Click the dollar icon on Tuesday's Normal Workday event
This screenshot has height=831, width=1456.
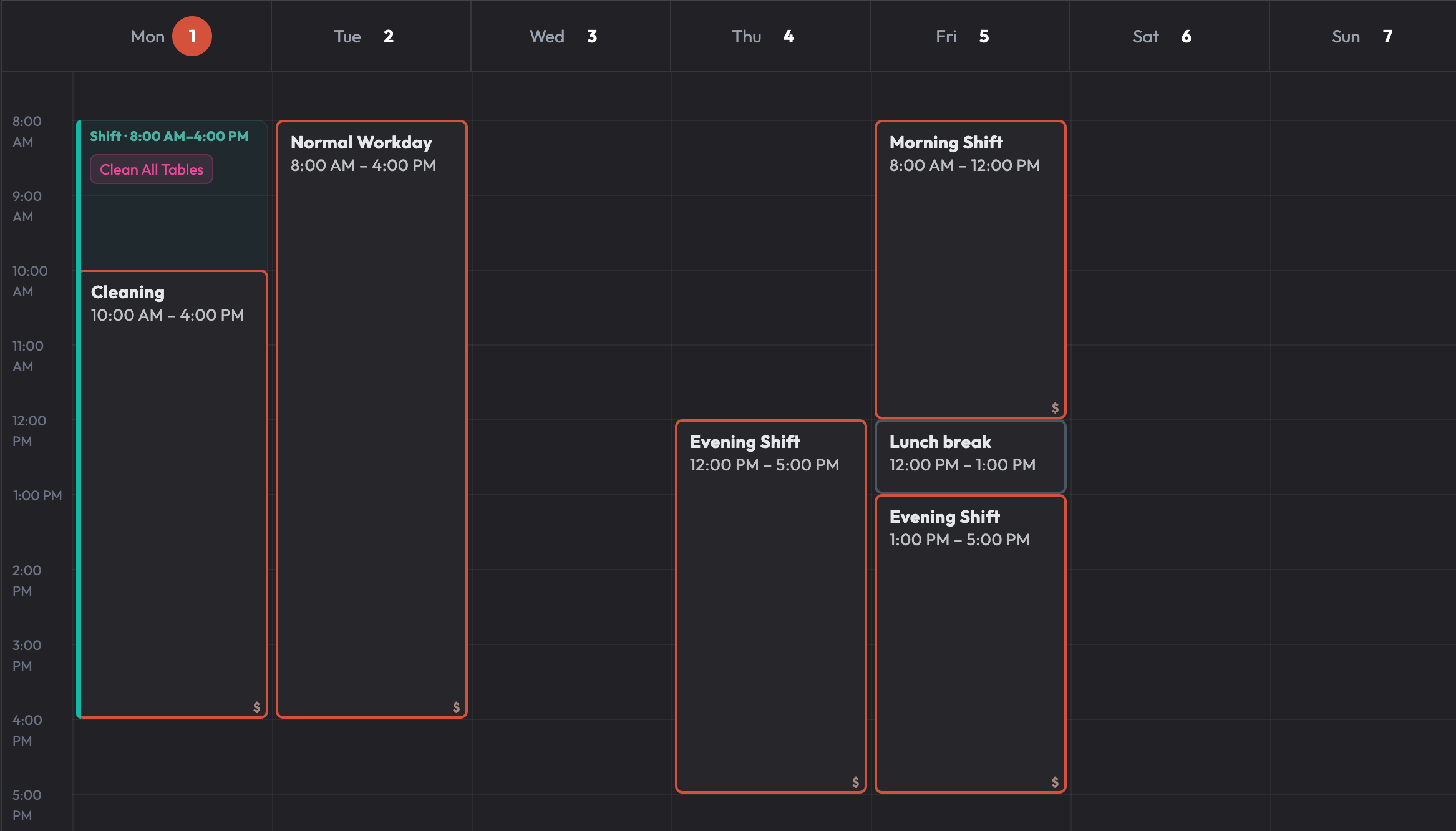pyautogui.click(x=456, y=707)
